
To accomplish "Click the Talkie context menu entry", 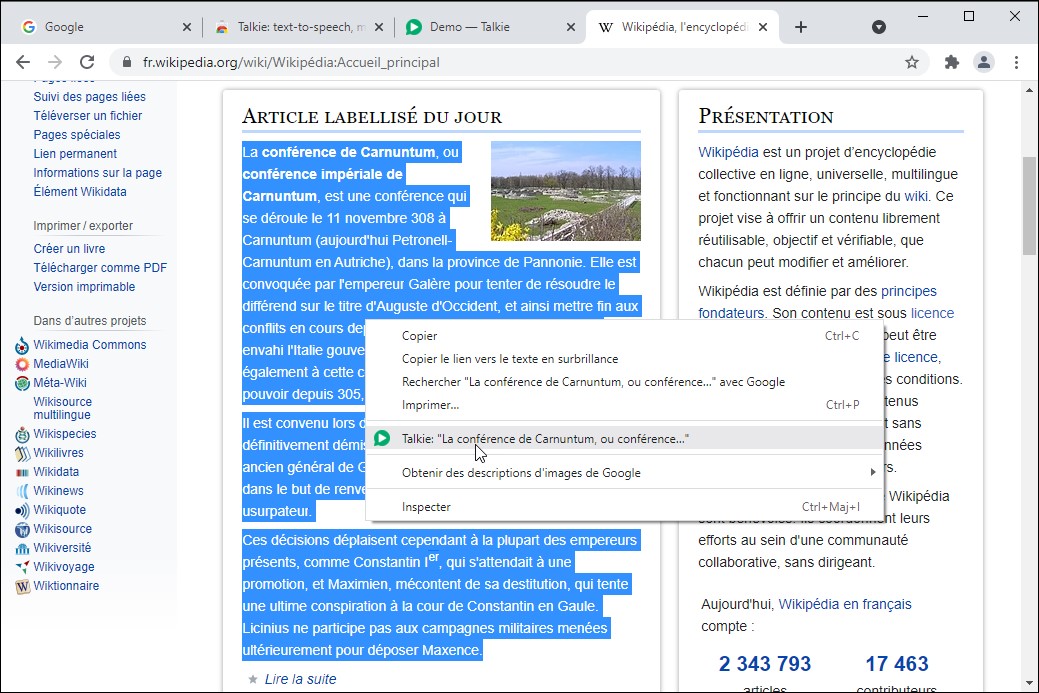I will (545, 439).
